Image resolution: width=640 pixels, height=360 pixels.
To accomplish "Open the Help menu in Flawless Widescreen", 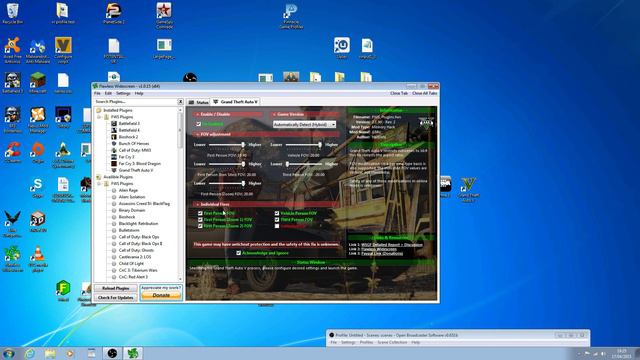I will pos(139,93).
